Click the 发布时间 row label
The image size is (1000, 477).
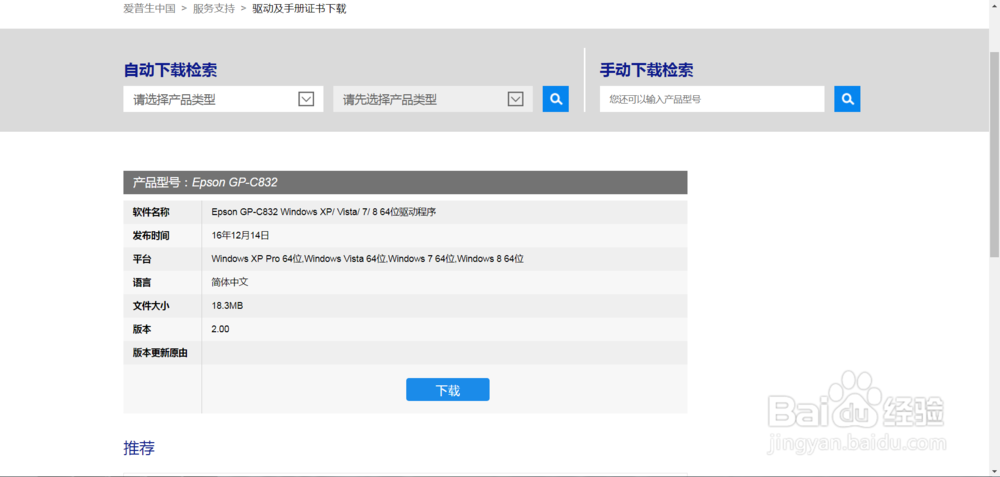151,235
